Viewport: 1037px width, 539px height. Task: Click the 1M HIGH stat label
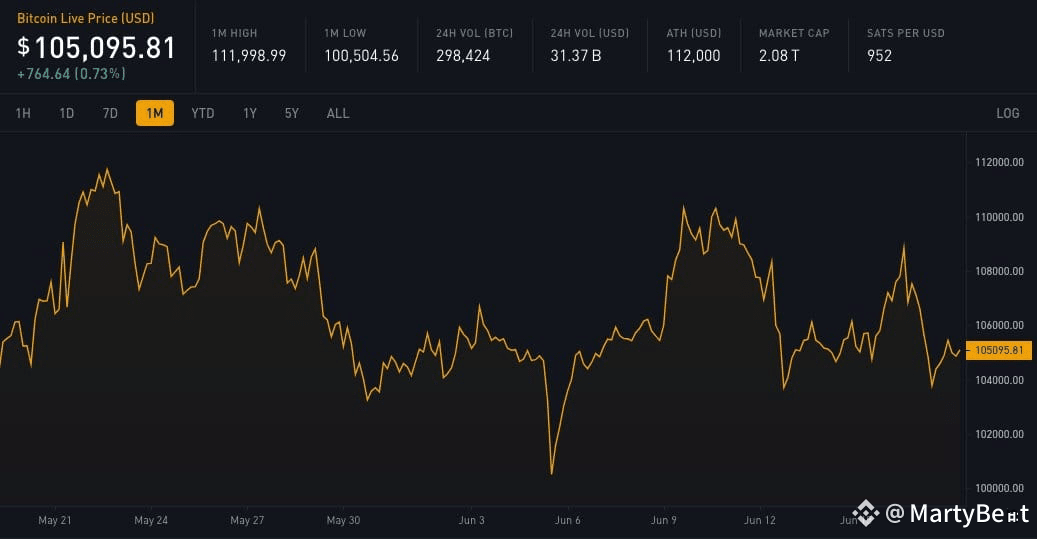(235, 33)
